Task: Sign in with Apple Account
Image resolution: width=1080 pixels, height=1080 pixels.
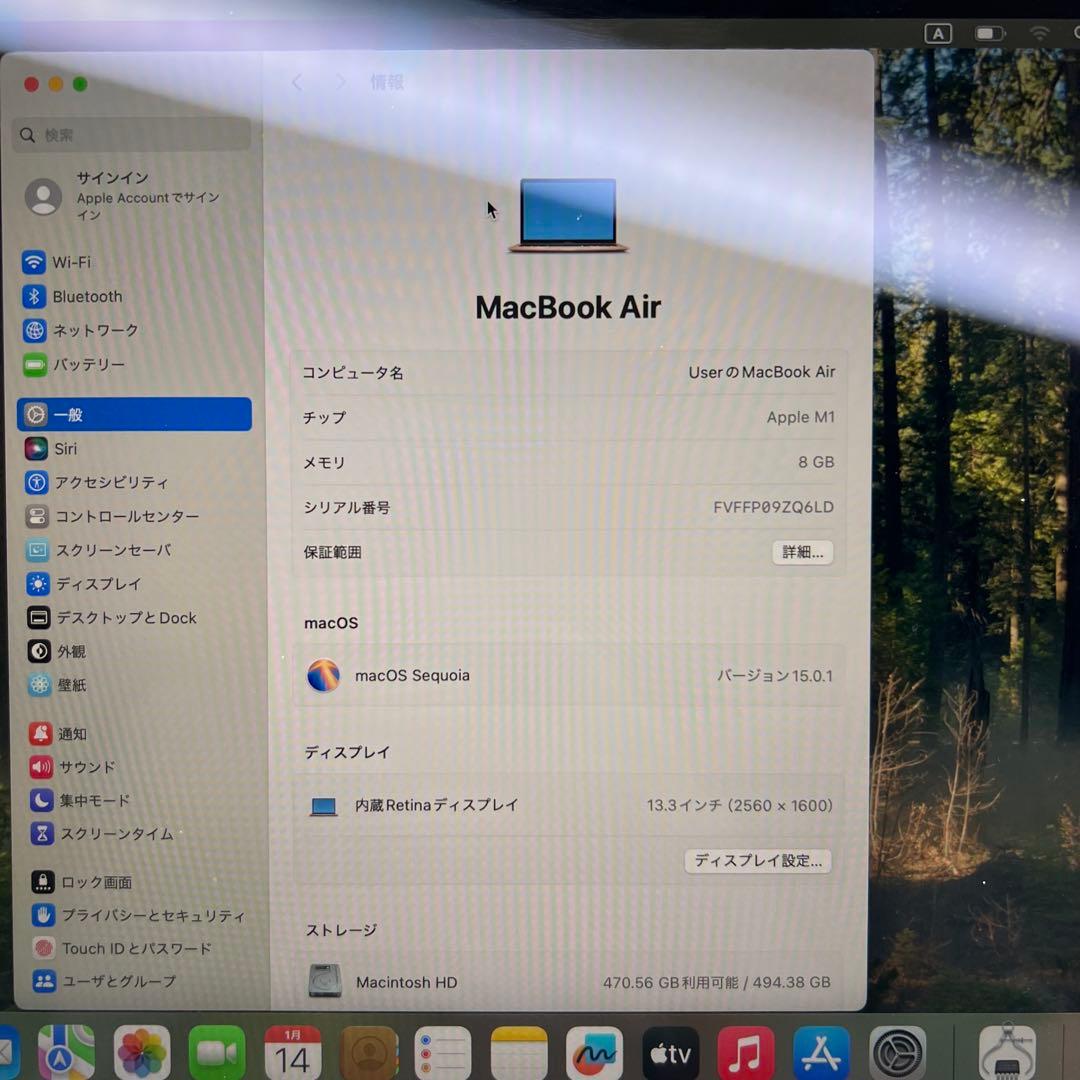Action: (130, 196)
